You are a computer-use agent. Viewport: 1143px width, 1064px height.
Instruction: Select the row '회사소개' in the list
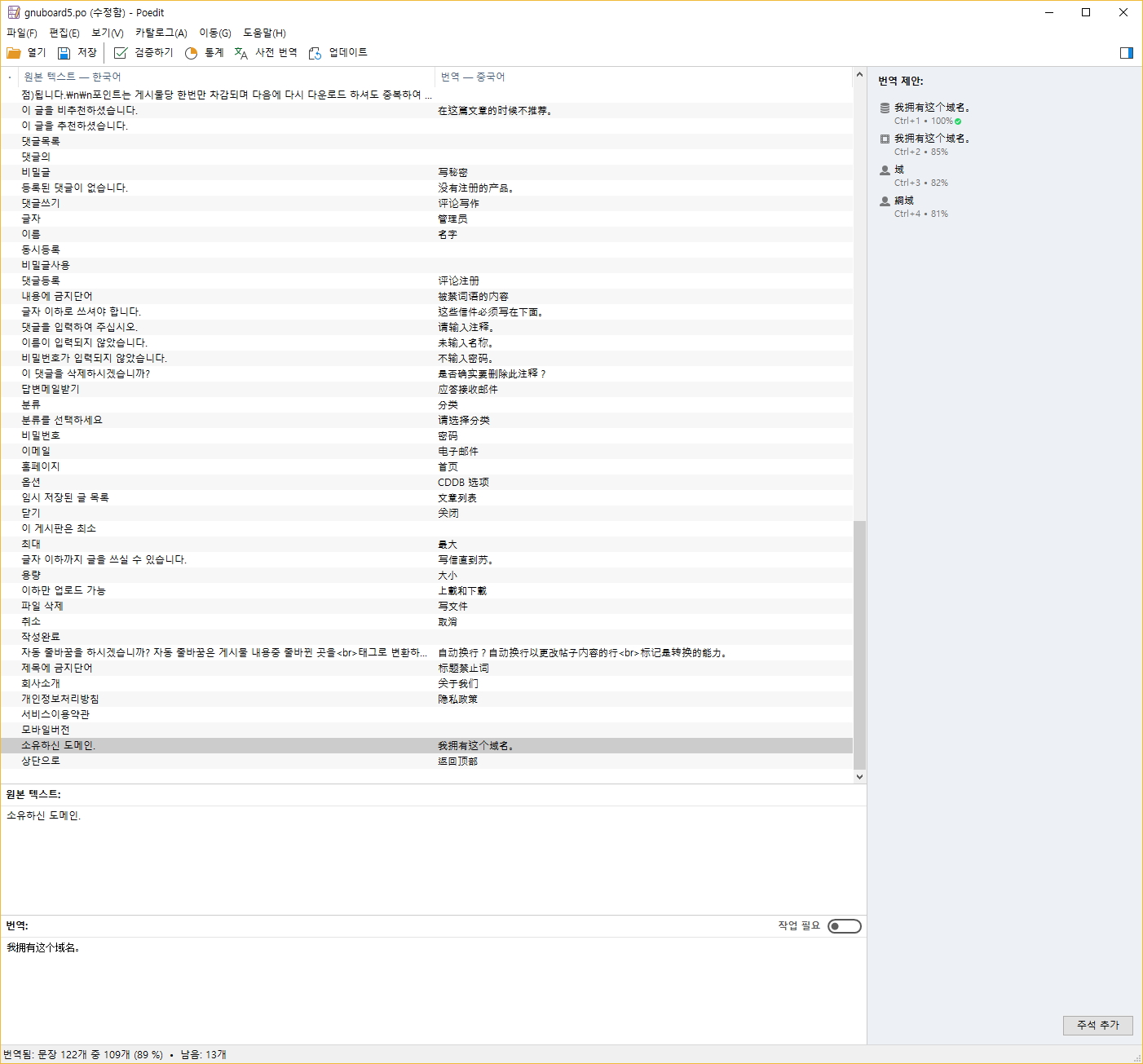coord(41,683)
